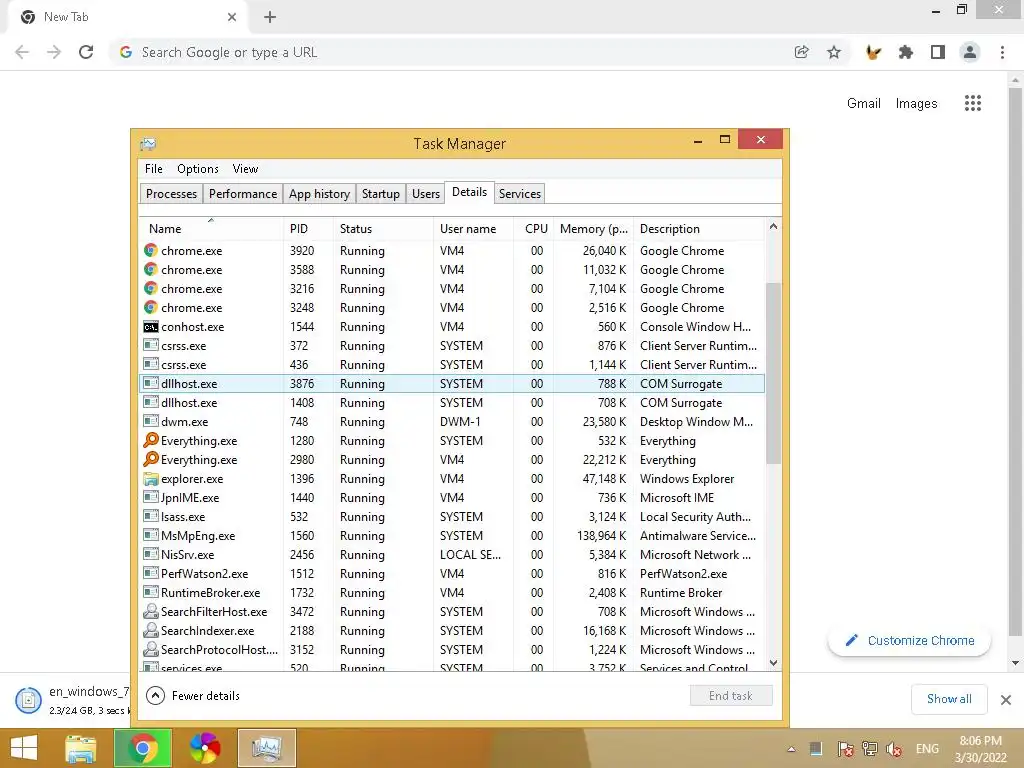Switch to the Services tab
The image size is (1024, 768).
click(520, 193)
